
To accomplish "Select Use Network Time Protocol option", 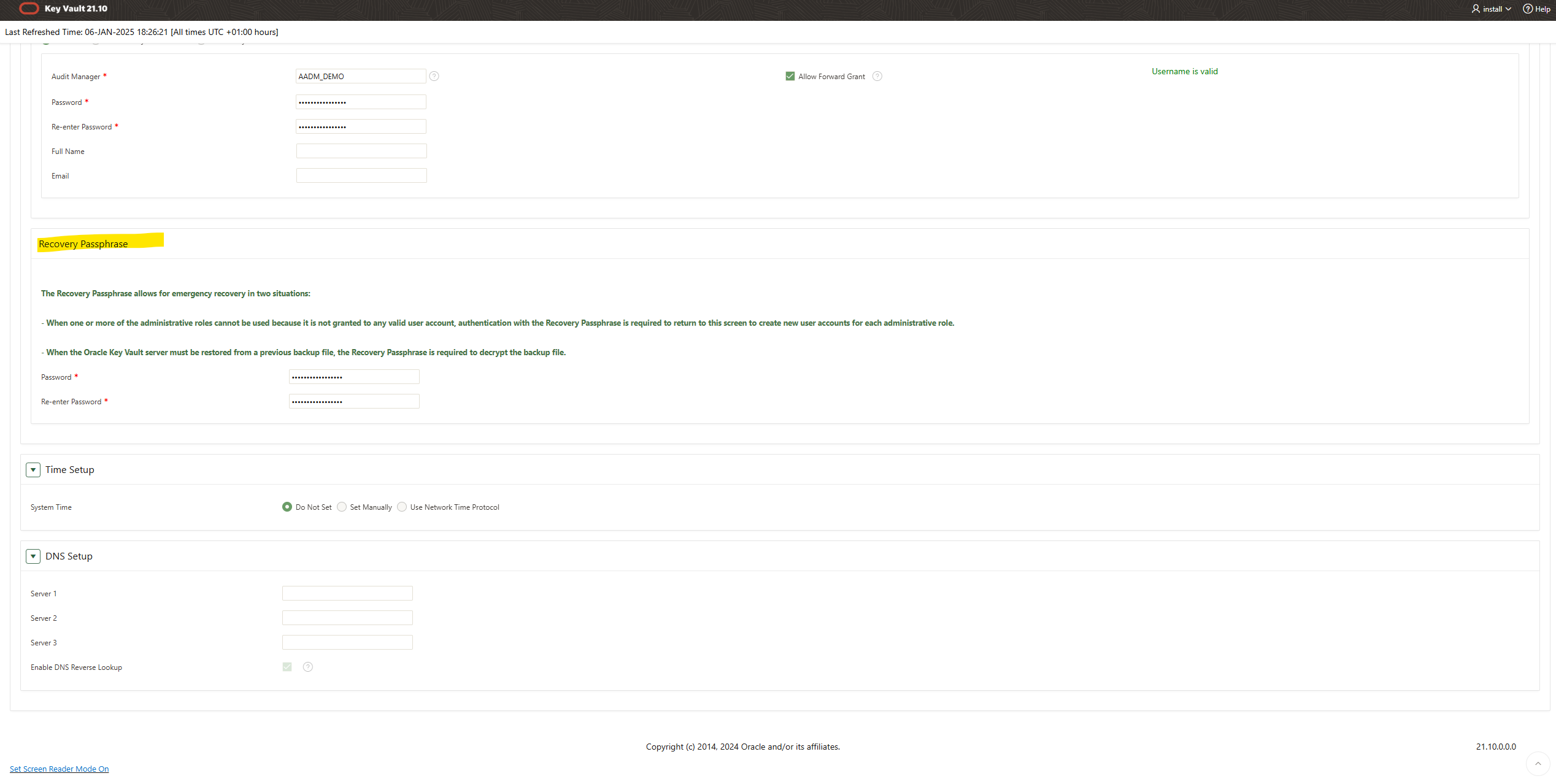I will click(x=402, y=507).
